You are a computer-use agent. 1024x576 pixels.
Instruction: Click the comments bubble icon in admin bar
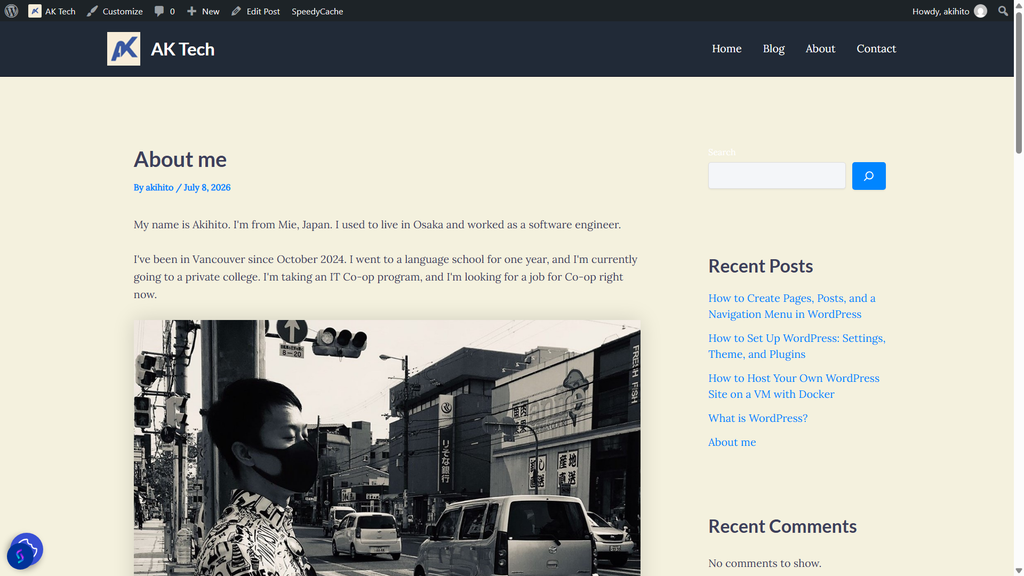tap(159, 11)
